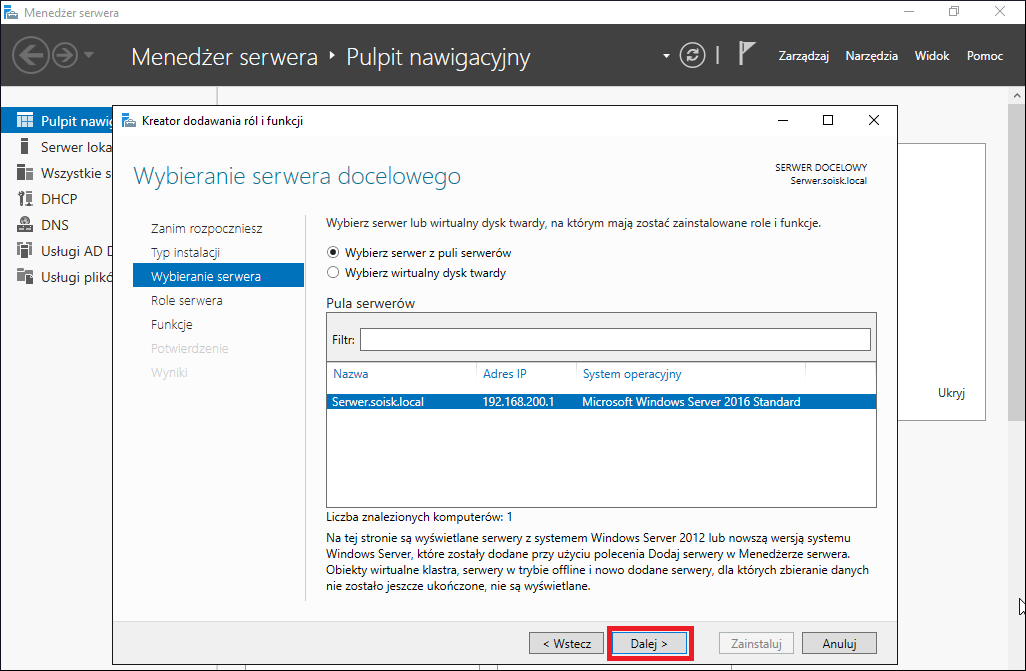Click IP address 192.168.200.1 cell
The width and height of the screenshot is (1026, 671).
pyautogui.click(x=518, y=401)
